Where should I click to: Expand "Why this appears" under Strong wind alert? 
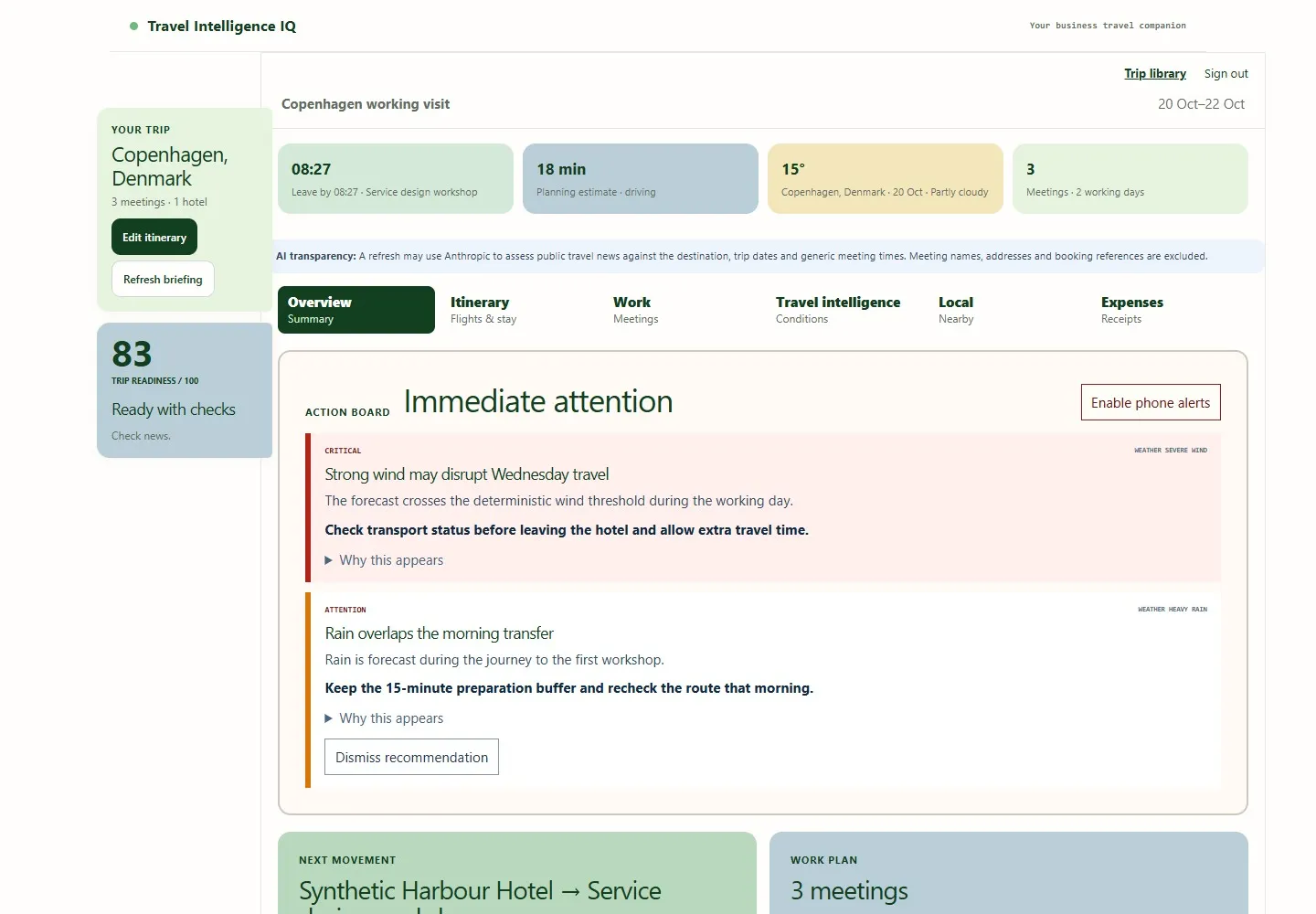coord(384,560)
